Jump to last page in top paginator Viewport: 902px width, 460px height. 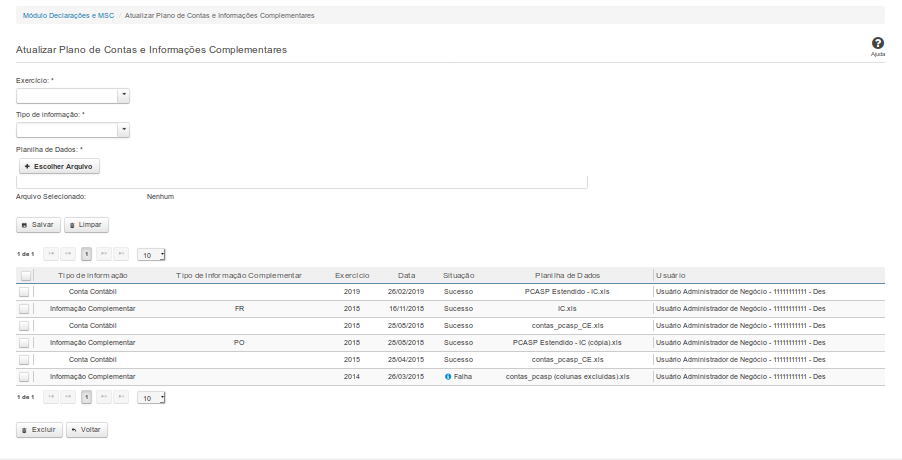click(121, 254)
